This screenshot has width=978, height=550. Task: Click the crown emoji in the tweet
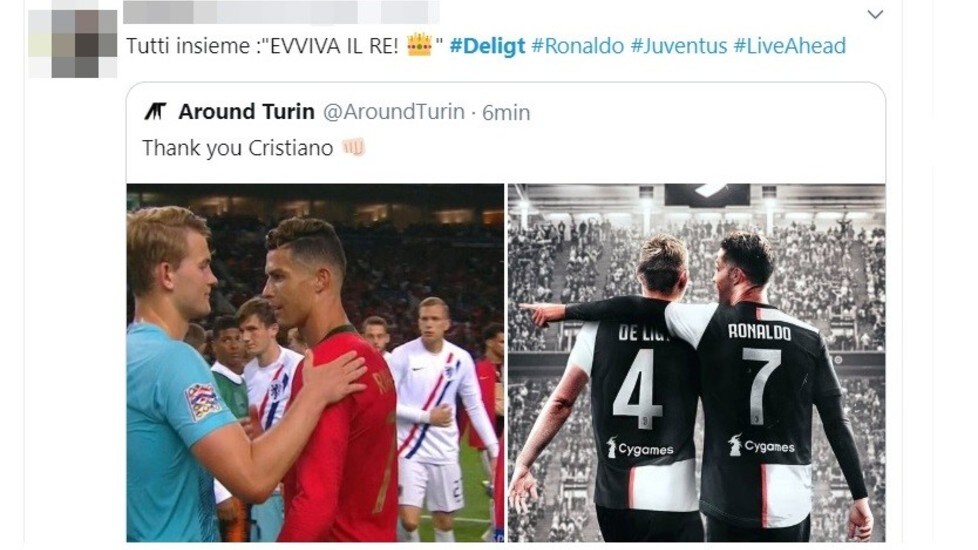tap(419, 45)
